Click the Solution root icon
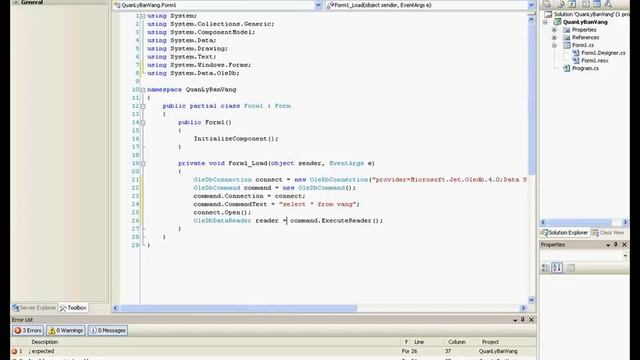 (x=549, y=14)
